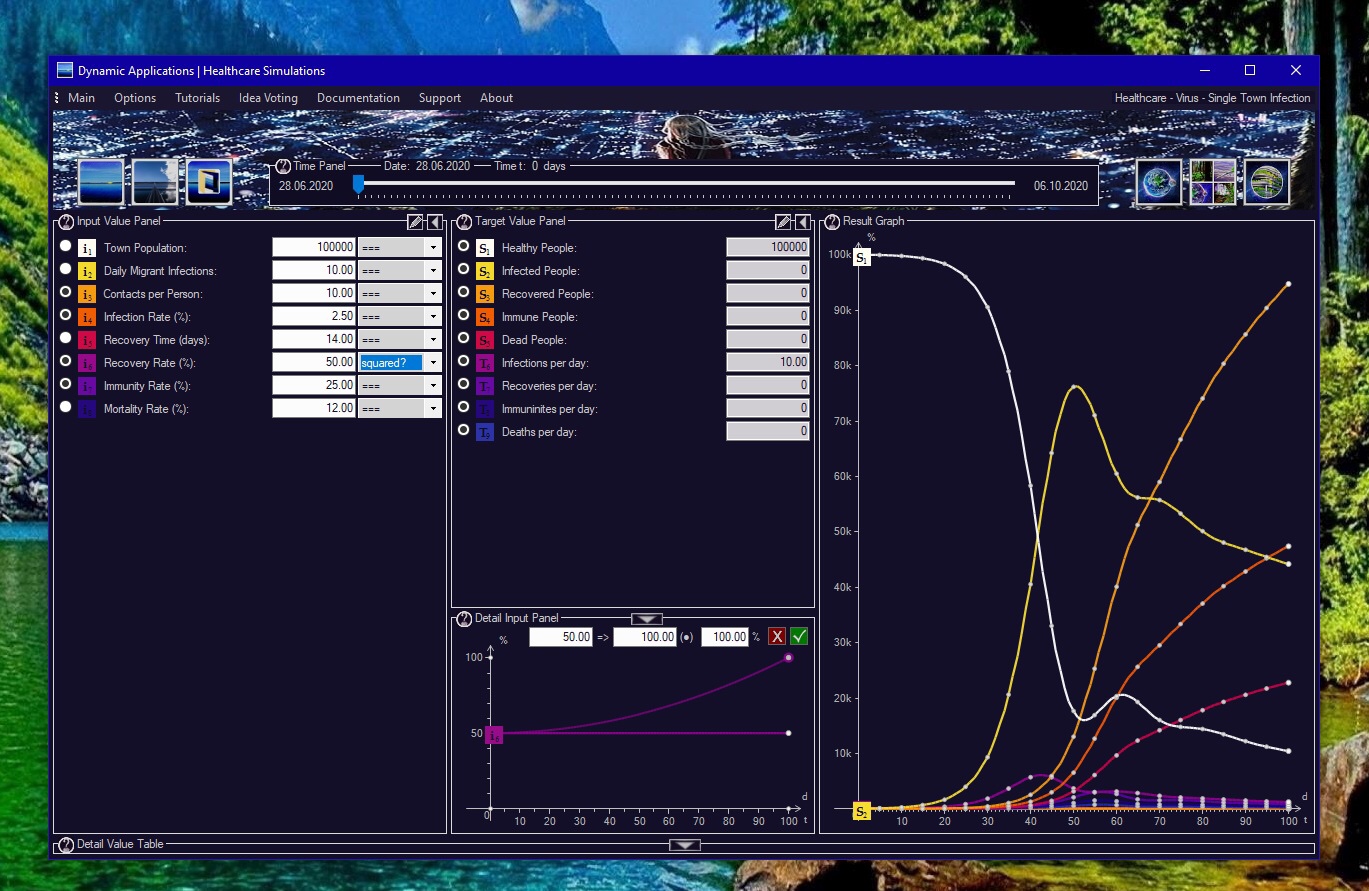Open the Time Panel help icon
The height and width of the screenshot is (891, 1369).
pos(285,166)
